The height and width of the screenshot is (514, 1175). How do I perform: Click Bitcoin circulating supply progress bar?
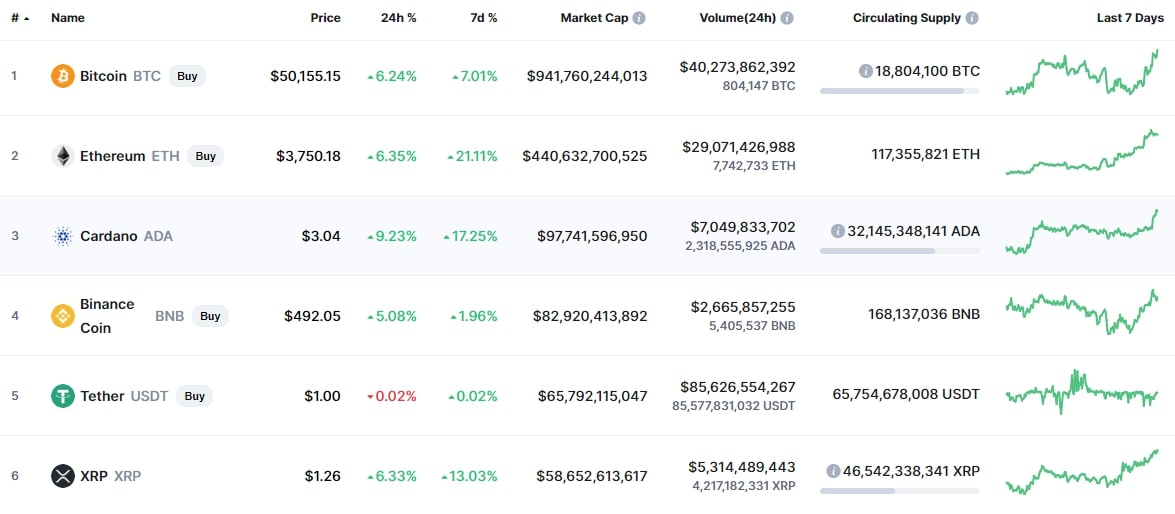(x=899, y=91)
